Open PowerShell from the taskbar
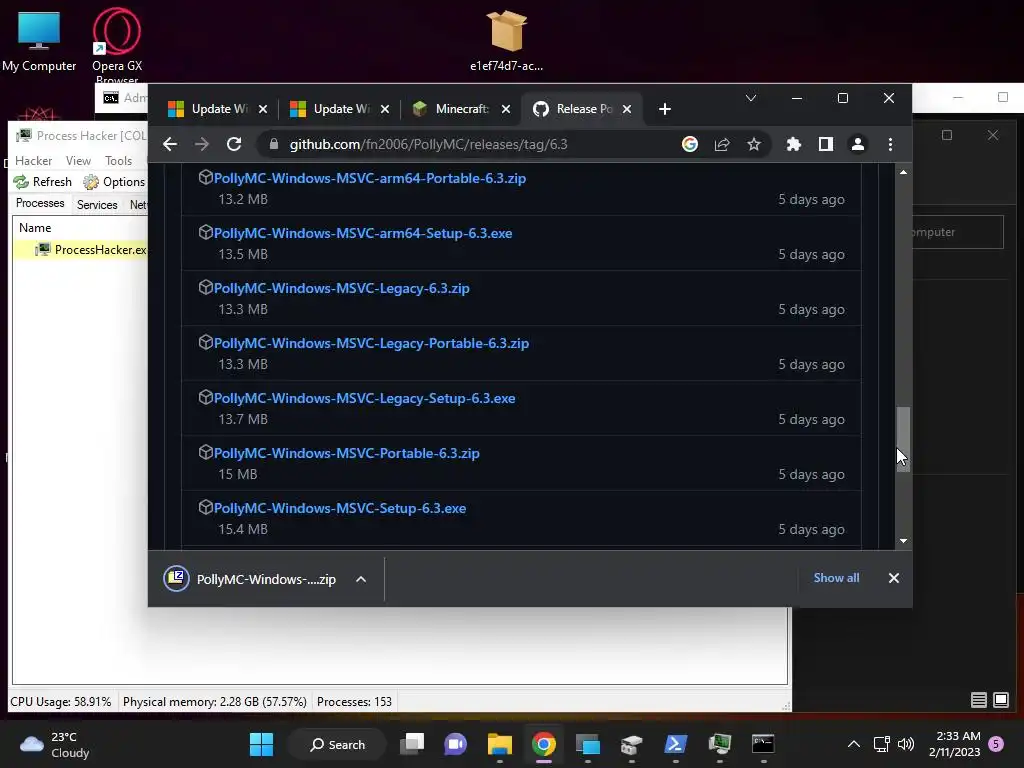 coord(675,744)
